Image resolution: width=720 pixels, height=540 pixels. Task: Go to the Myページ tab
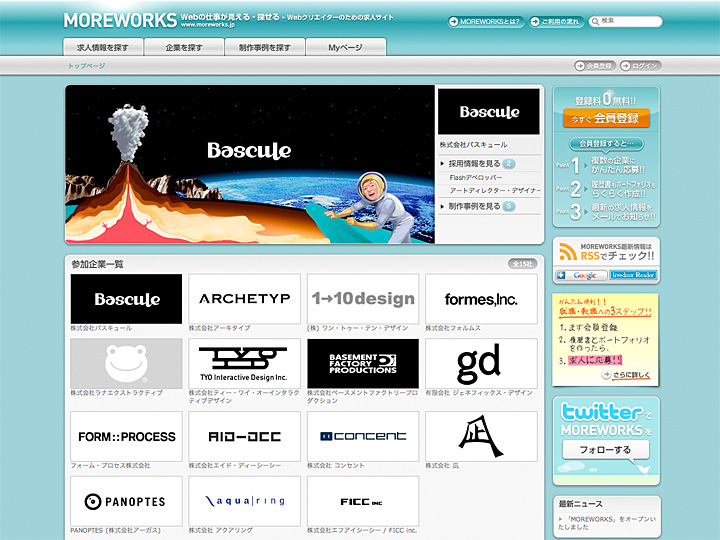click(345, 47)
